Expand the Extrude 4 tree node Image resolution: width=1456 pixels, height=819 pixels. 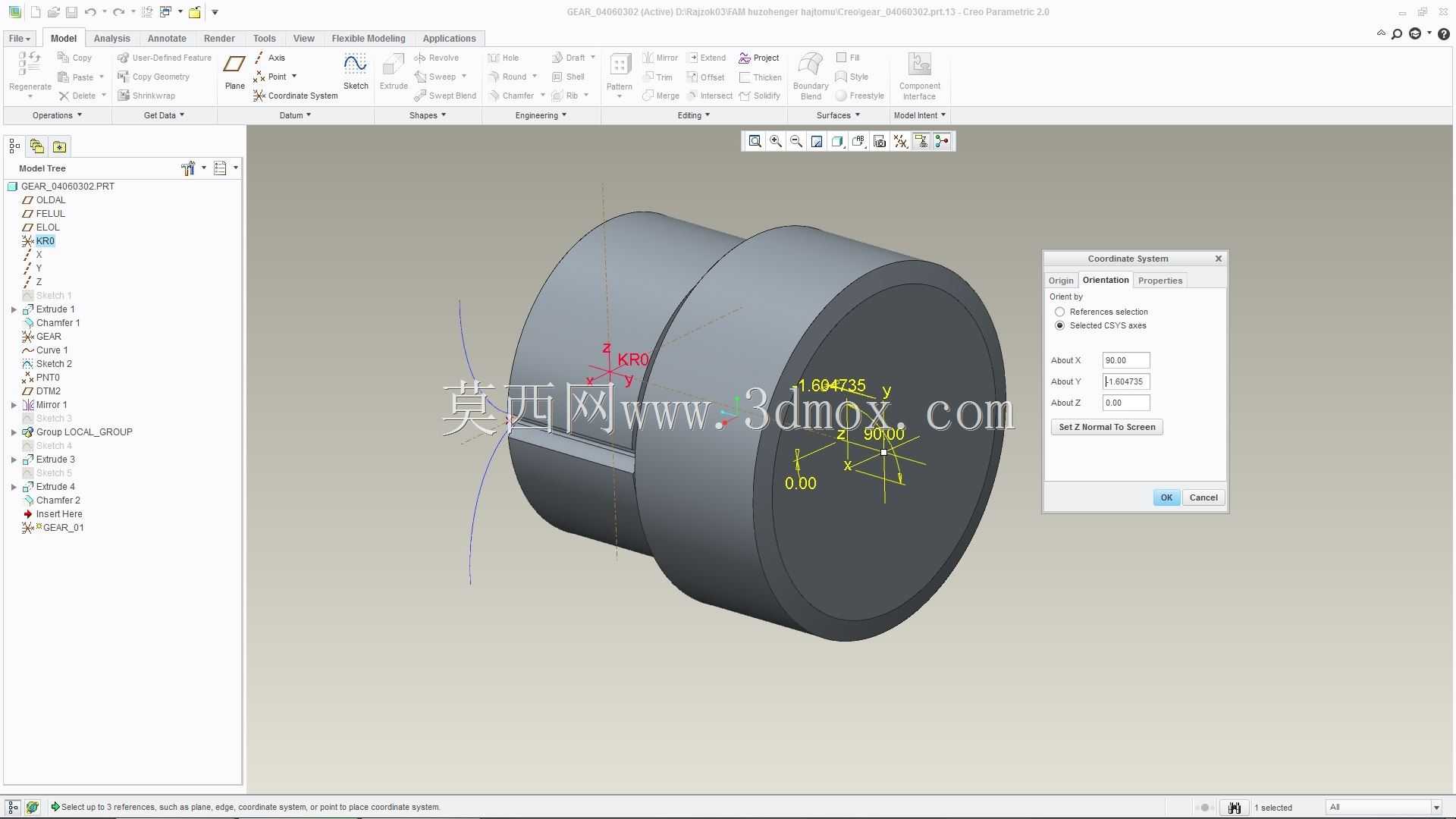click(14, 487)
